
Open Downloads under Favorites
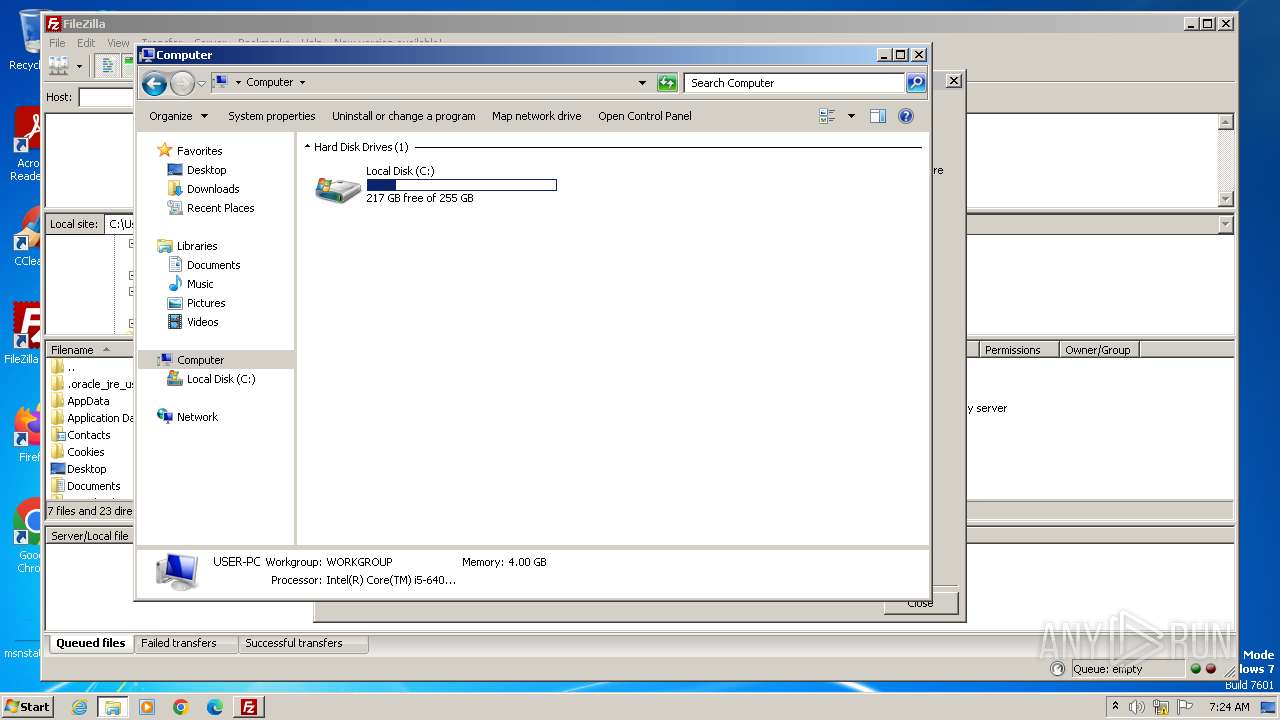(212, 189)
